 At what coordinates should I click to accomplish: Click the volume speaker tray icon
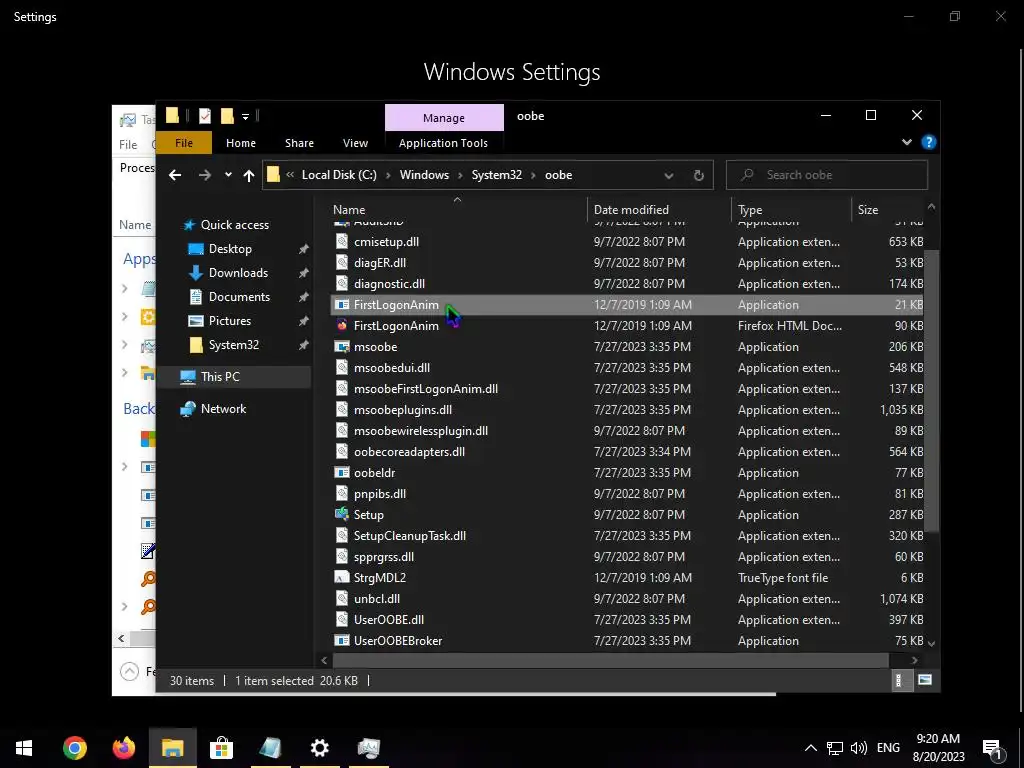point(859,748)
